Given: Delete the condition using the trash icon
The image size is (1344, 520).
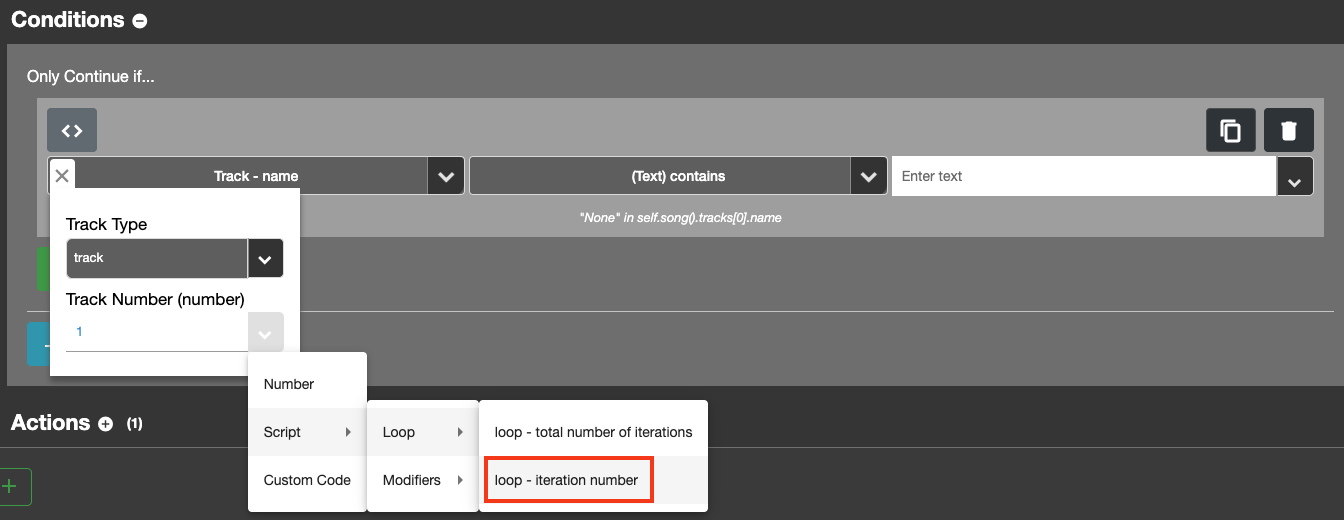Looking at the screenshot, I should [1289, 130].
